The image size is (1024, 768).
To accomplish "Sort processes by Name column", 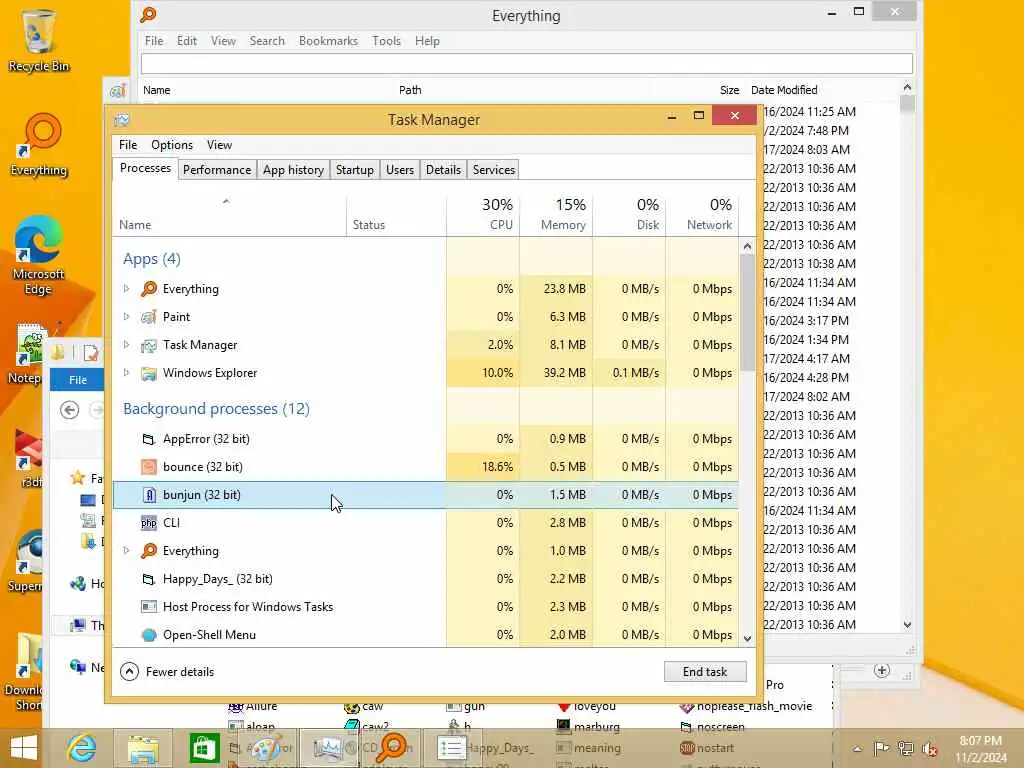I will pyautogui.click(x=229, y=214).
